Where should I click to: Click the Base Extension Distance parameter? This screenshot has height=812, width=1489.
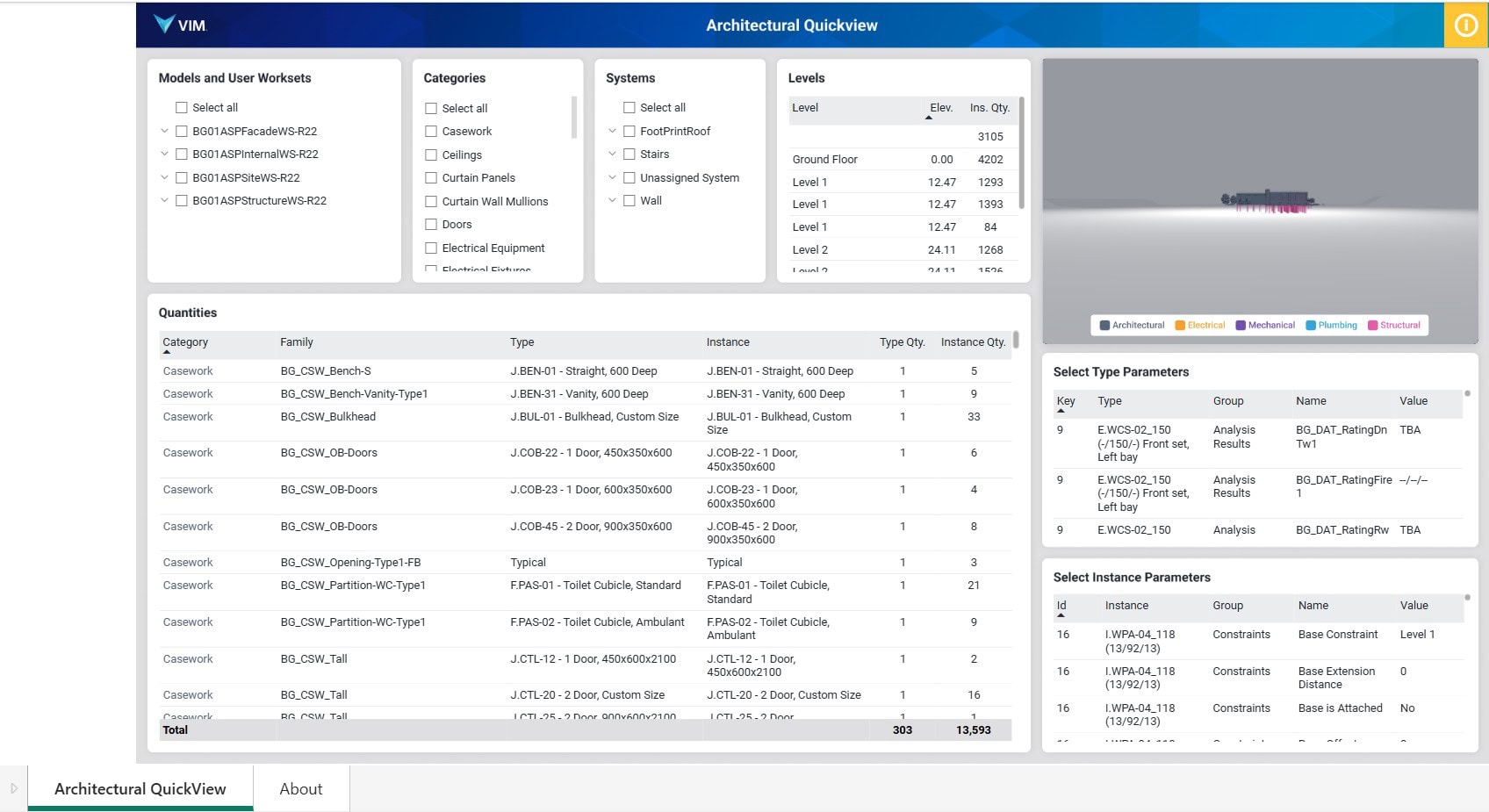tap(1336, 678)
